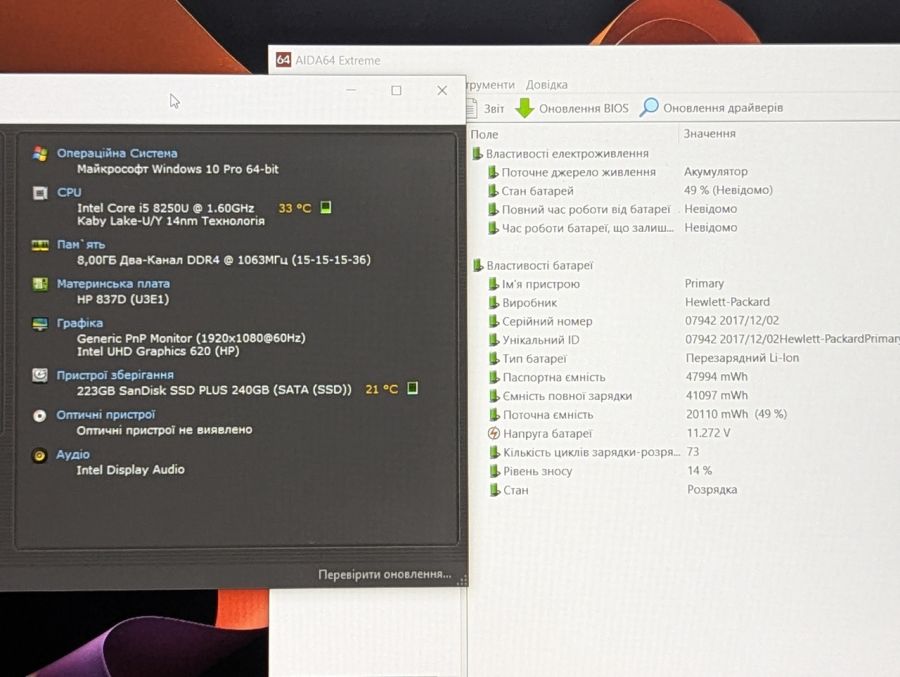
Task: Select the Поточне джерело живлення row
Action: 692,172
